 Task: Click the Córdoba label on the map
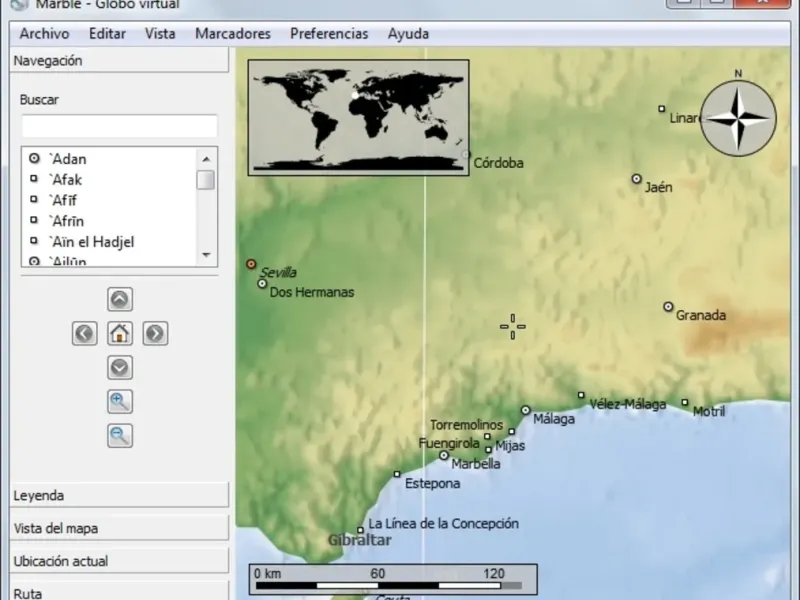click(x=498, y=163)
